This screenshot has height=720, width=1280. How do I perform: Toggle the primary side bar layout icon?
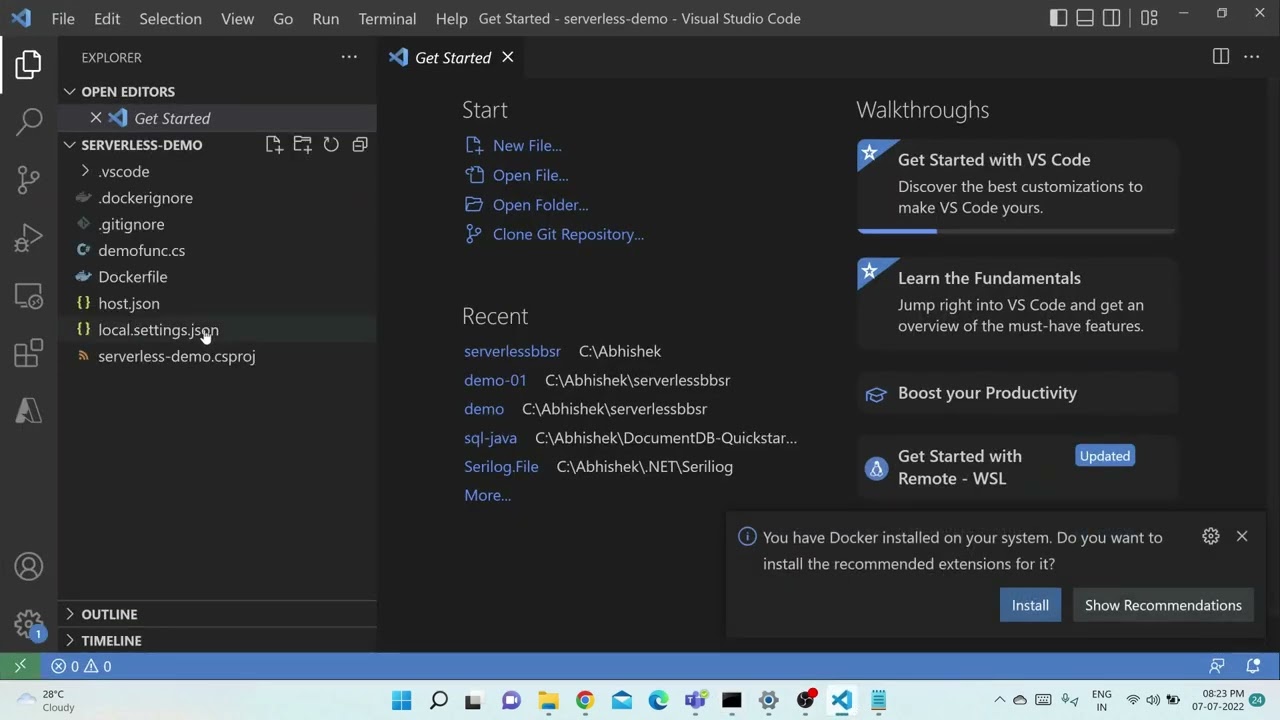click(1059, 18)
